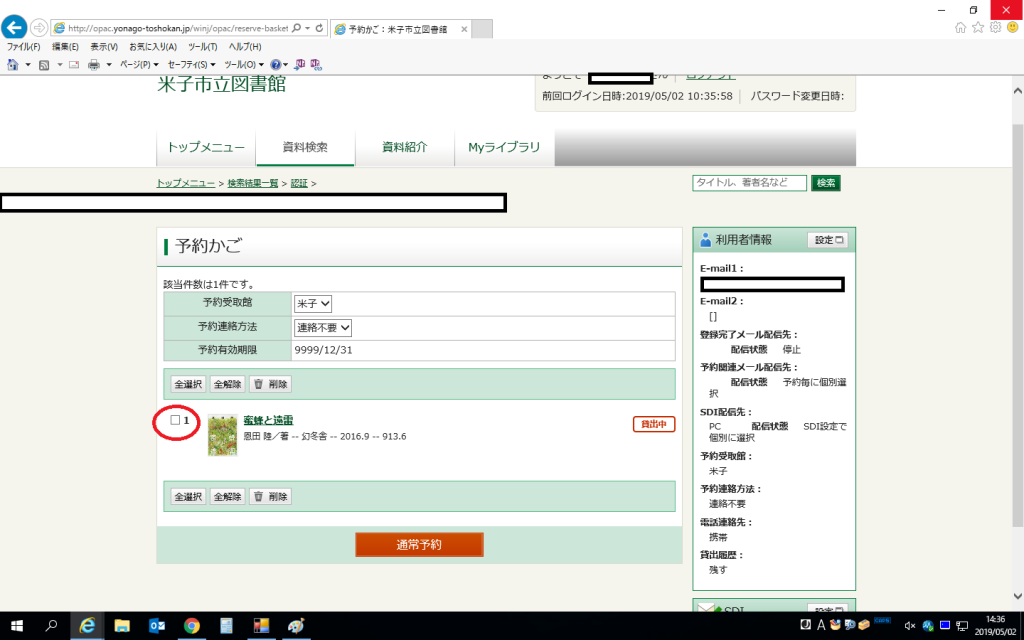Image resolution: width=1024 pixels, height=640 pixels.
Task: Click the browser address bar URL
Action: pyautogui.click(x=178, y=28)
